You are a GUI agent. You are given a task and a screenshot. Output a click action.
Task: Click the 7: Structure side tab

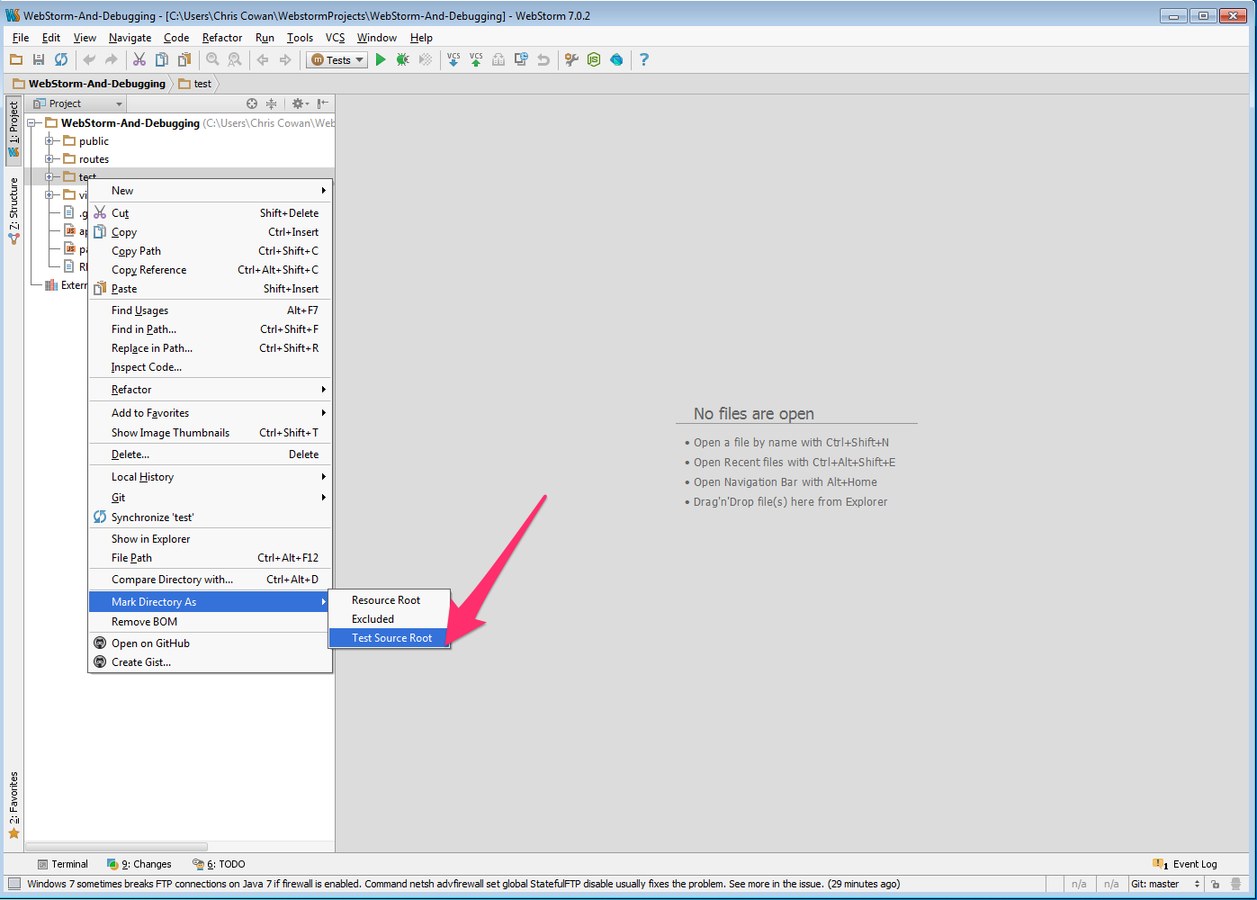pos(13,211)
